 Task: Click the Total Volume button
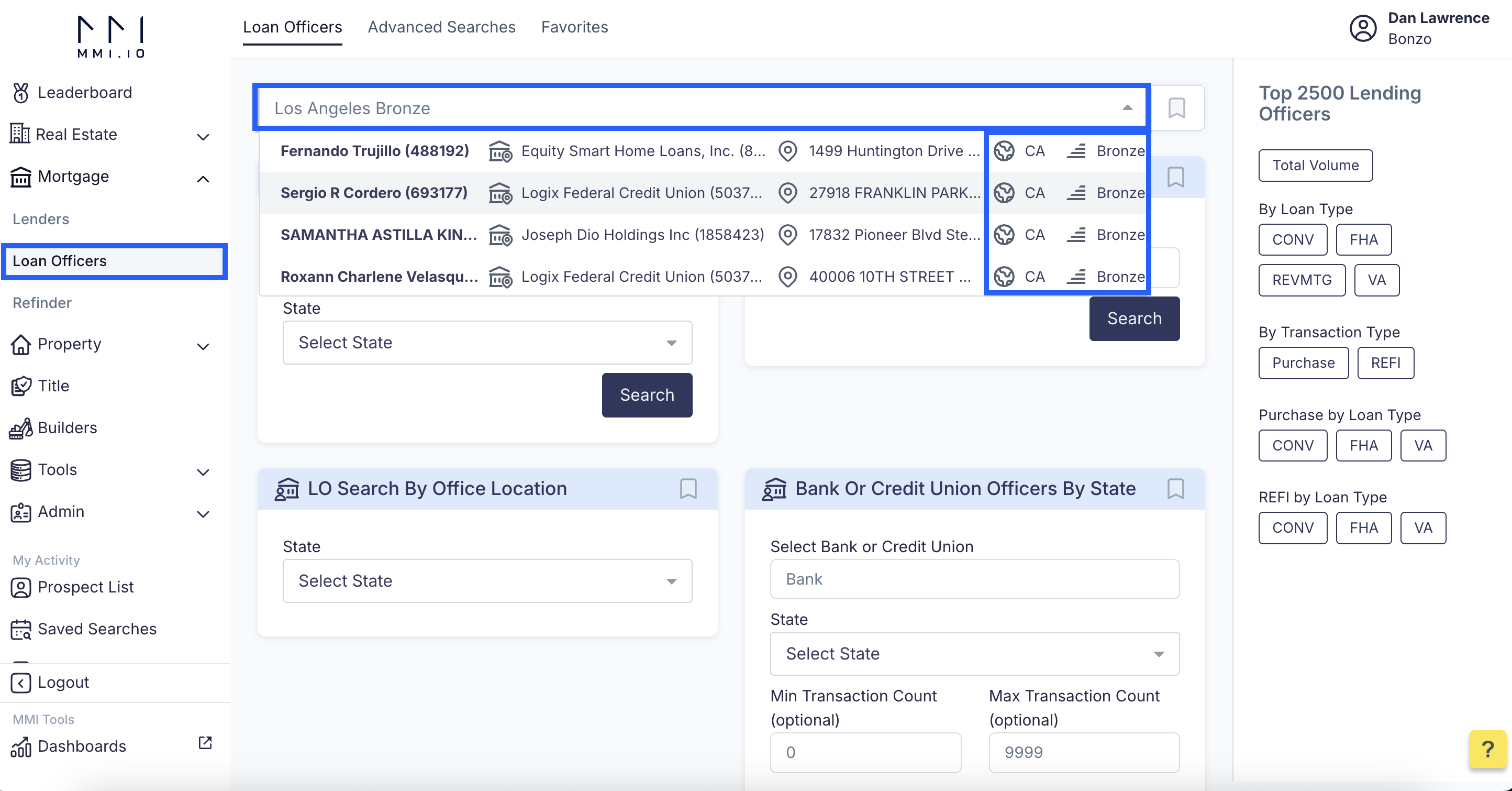pos(1315,166)
